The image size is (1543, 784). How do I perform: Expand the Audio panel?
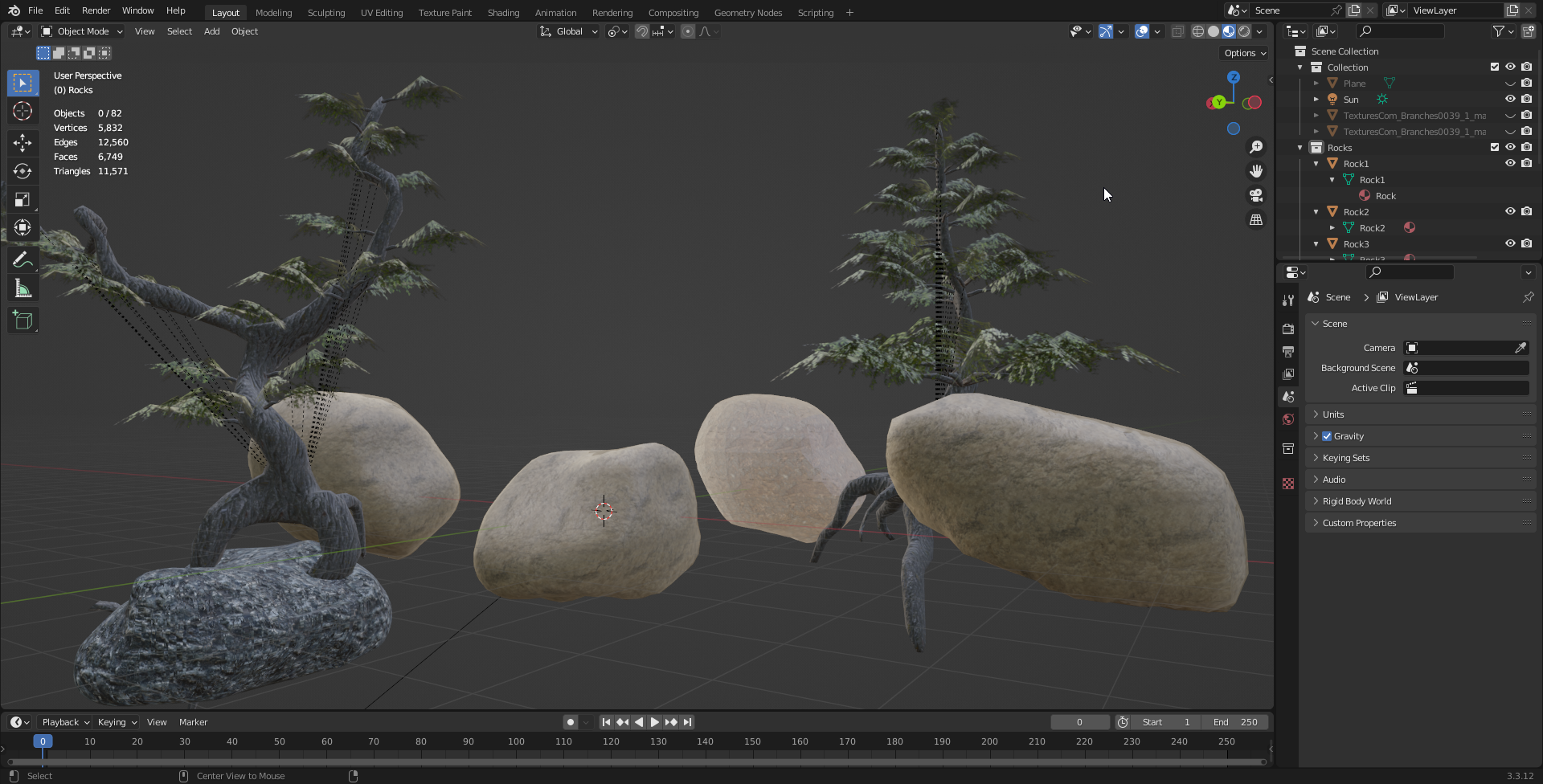(1420, 480)
